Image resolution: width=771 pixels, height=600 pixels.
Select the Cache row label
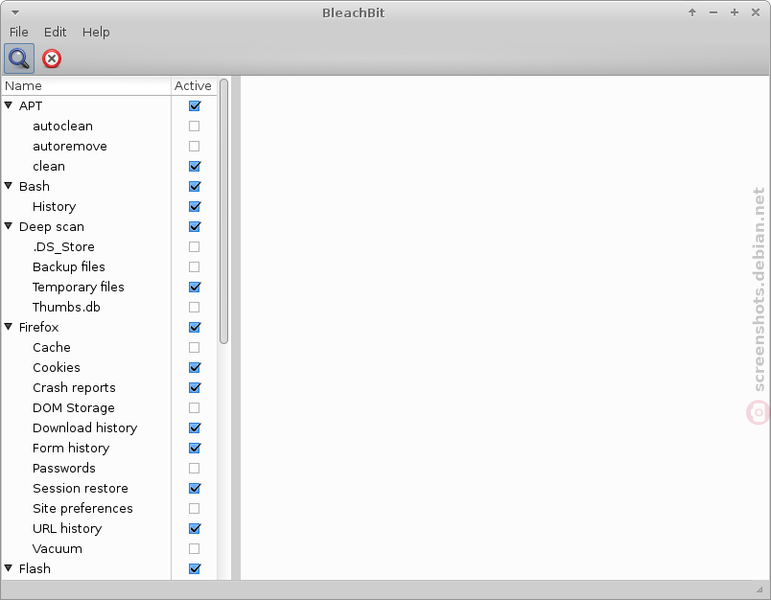click(52, 348)
